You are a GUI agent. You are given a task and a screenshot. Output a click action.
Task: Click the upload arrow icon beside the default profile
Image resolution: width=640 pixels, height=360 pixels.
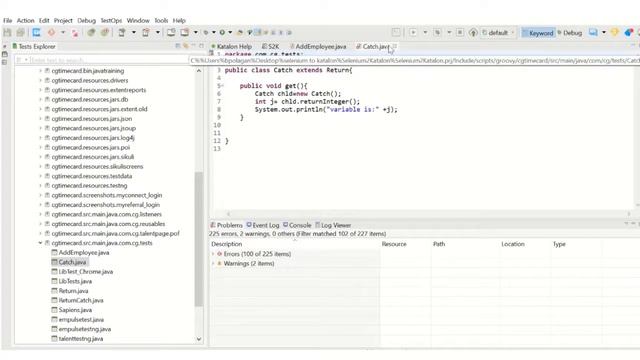pos(473,33)
